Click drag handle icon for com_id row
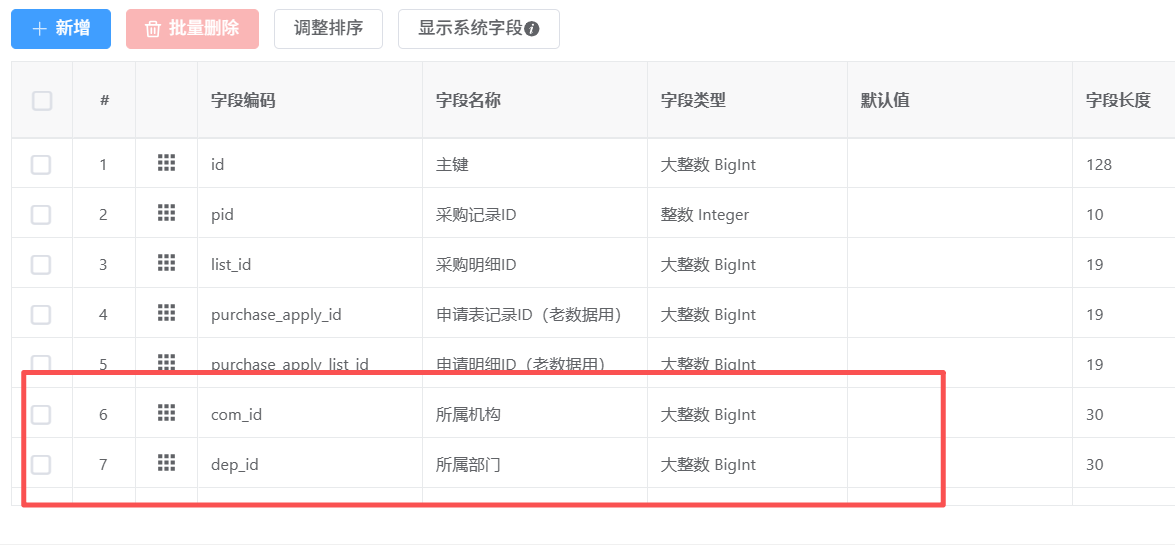This screenshot has height=555, width=1175. click(167, 413)
